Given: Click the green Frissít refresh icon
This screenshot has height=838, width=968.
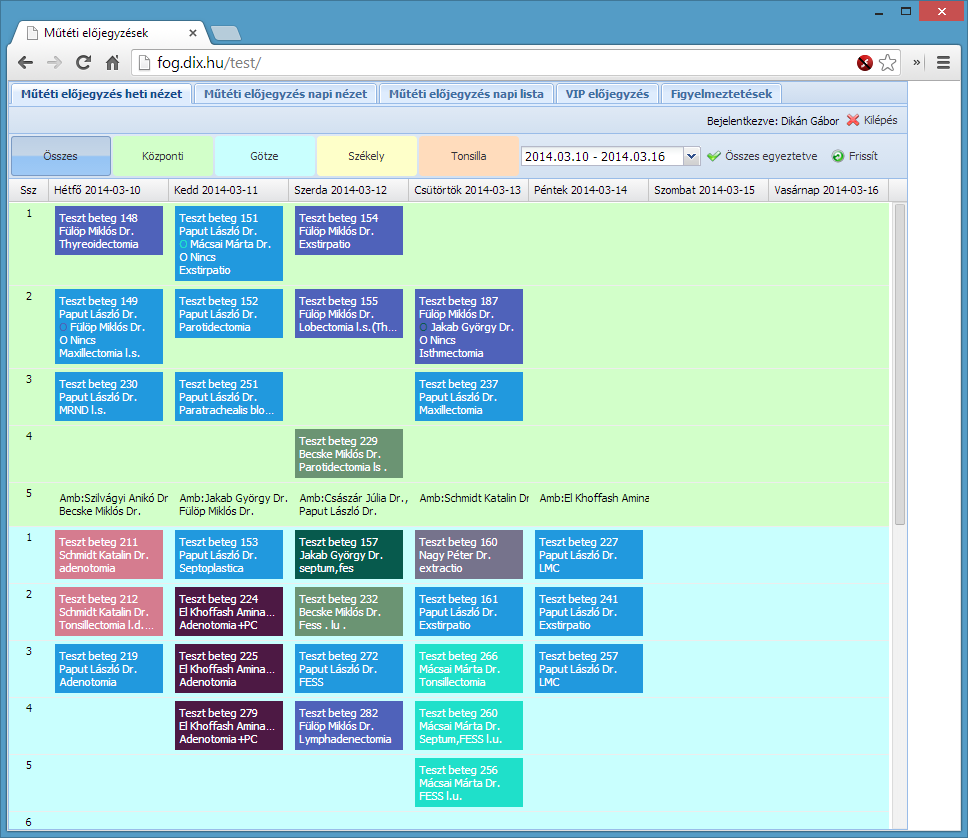Looking at the screenshot, I should (x=838, y=156).
